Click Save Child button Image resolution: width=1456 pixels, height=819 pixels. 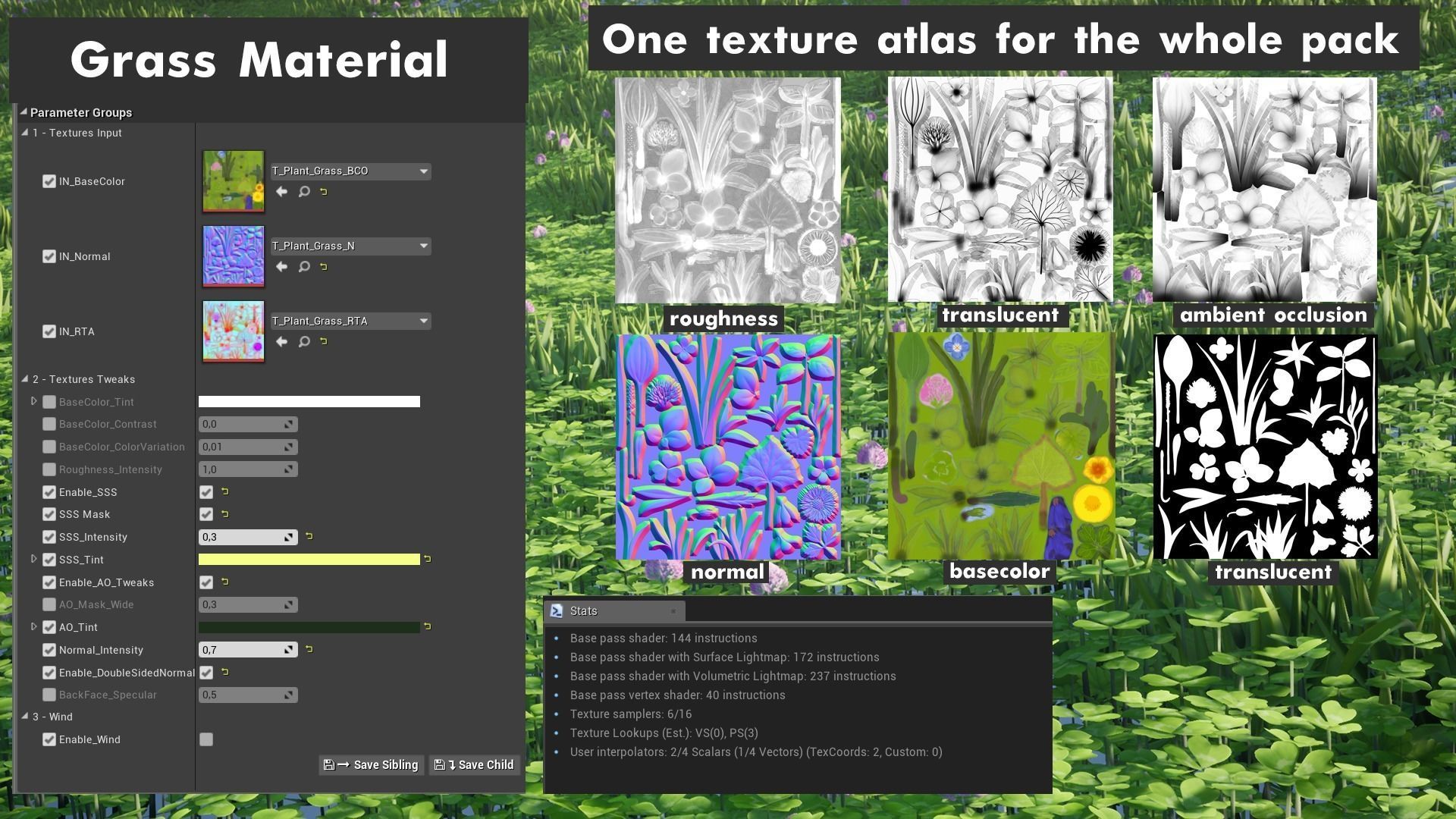[x=475, y=764]
